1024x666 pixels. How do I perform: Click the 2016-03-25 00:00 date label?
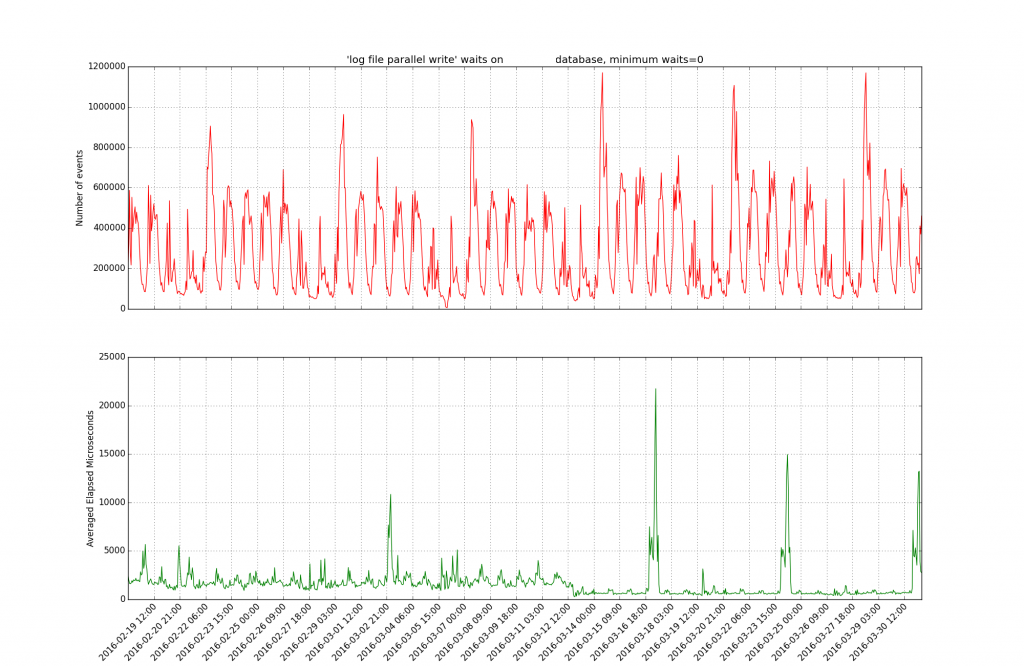(777, 628)
